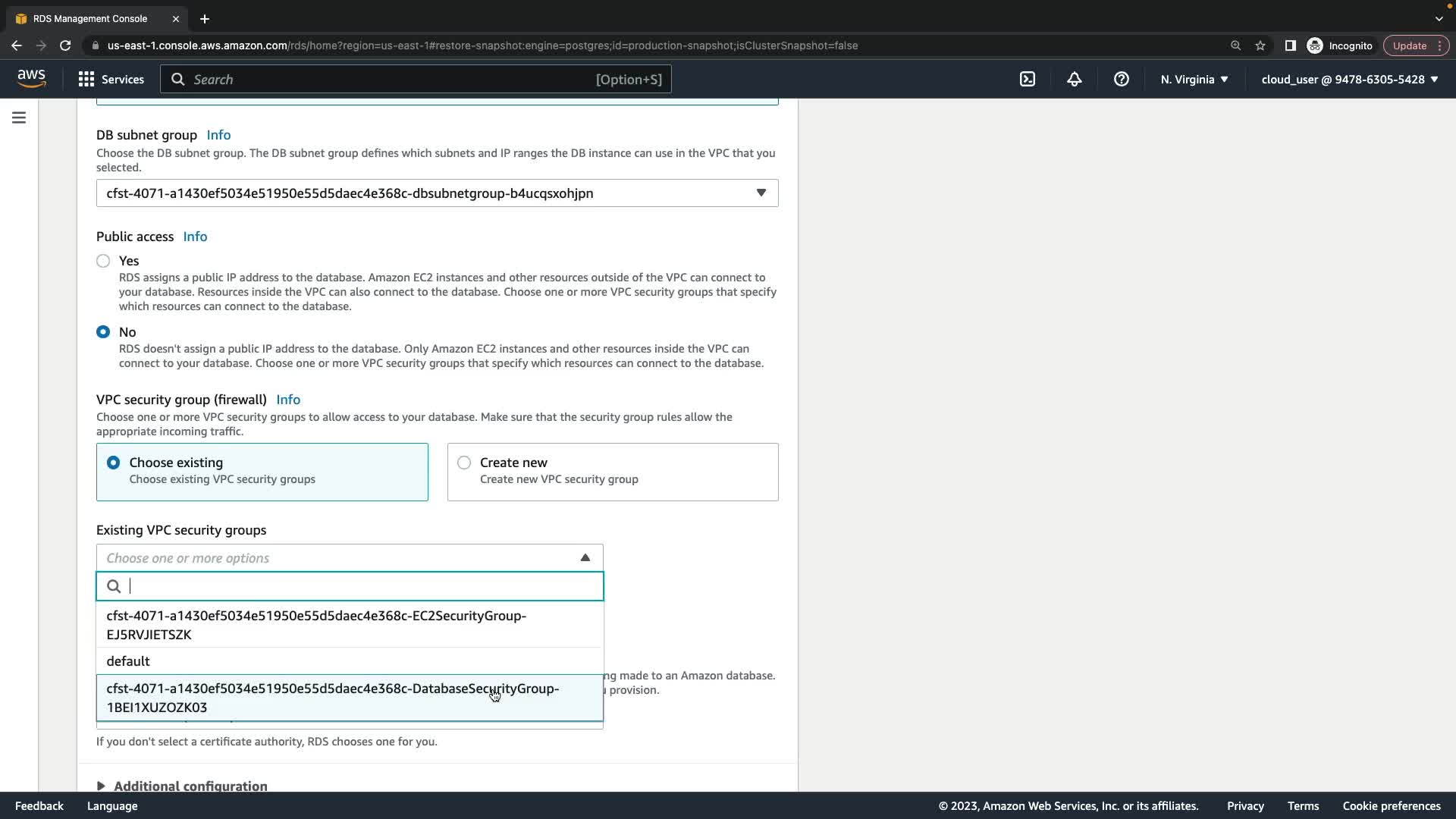Screen dimensions: 1456x819
Task: Click the Feedback link in footer
Action: (39, 806)
